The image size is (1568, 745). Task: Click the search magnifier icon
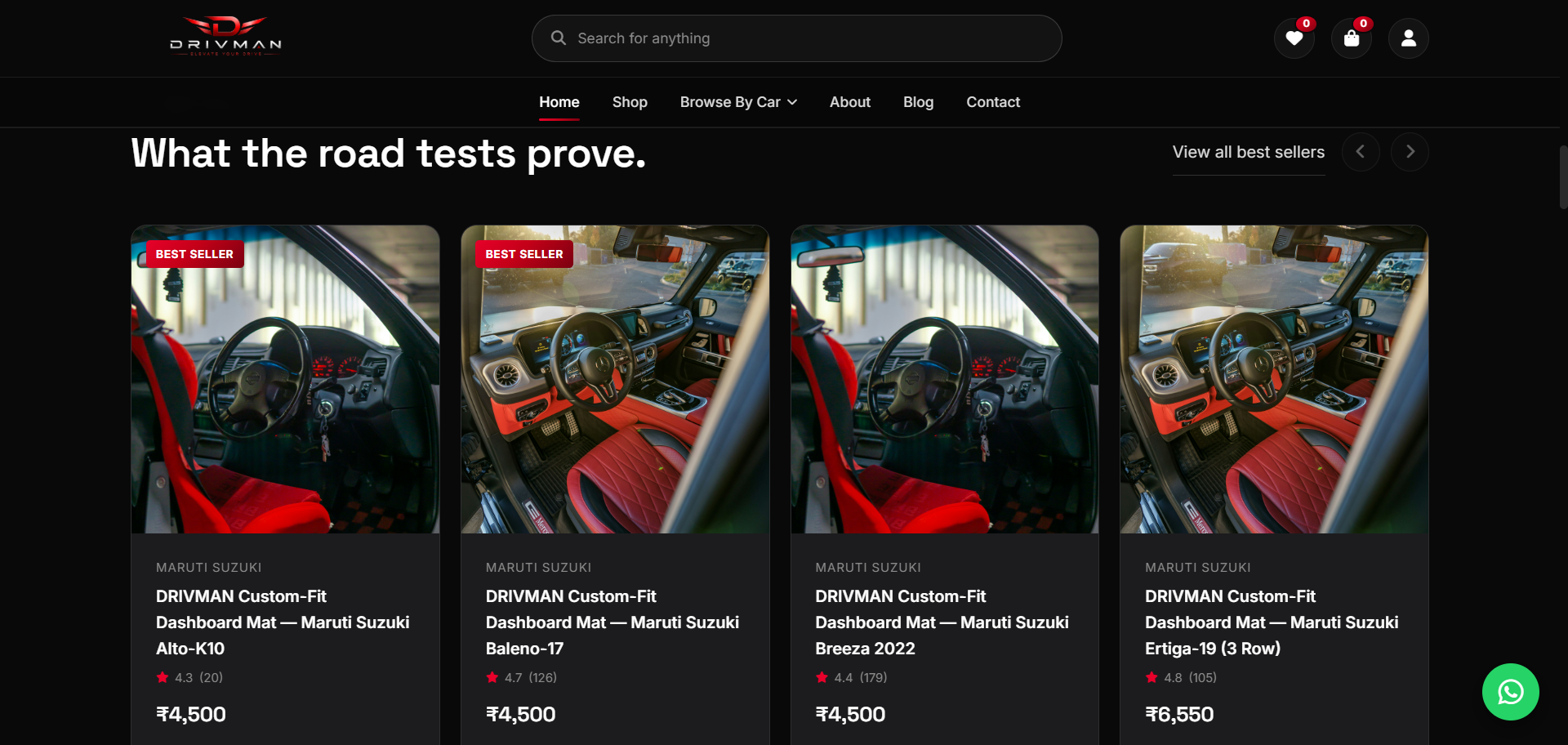point(559,38)
